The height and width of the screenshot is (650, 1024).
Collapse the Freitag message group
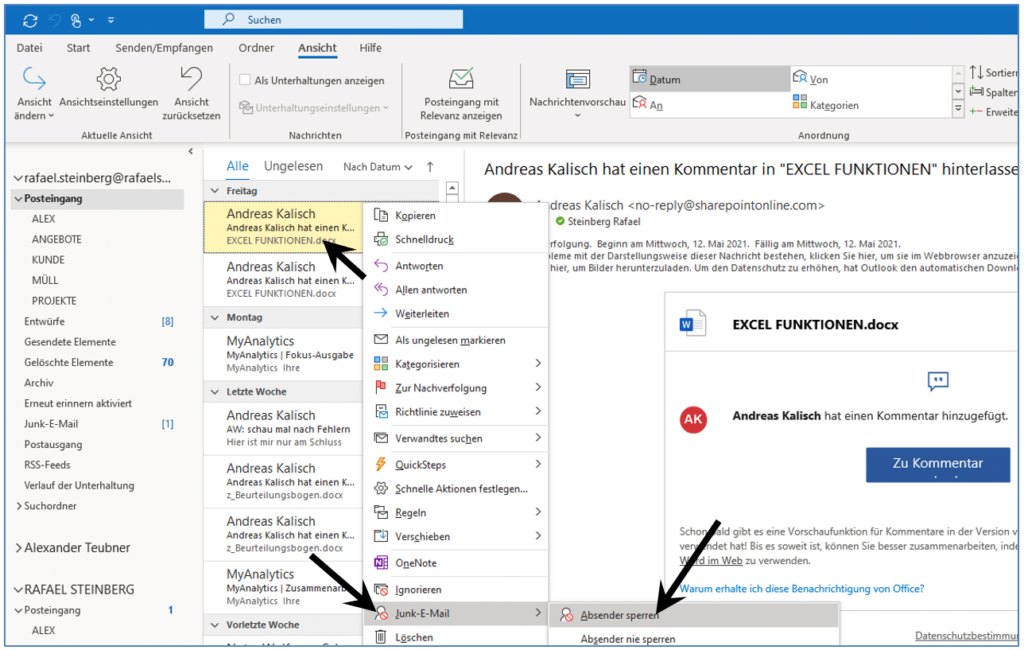pos(215,191)
